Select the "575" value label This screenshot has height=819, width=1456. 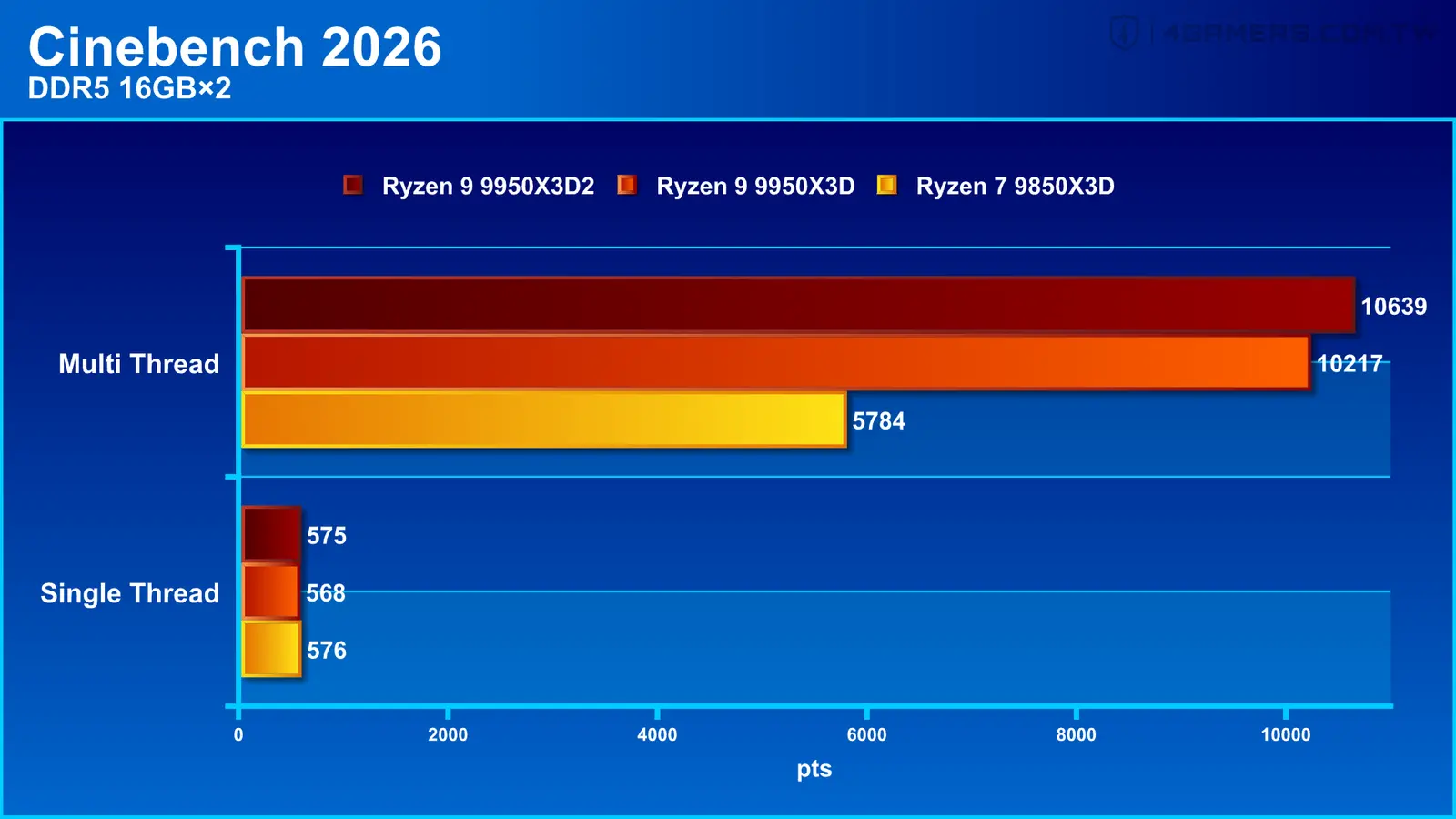tap(327, 536)
